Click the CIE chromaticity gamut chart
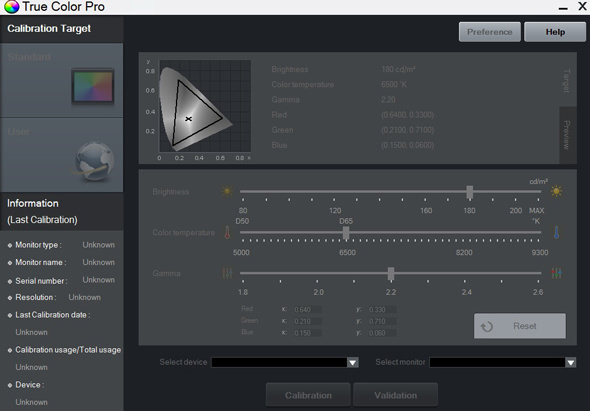Screen dimensions: 590x411 (205, 106)
